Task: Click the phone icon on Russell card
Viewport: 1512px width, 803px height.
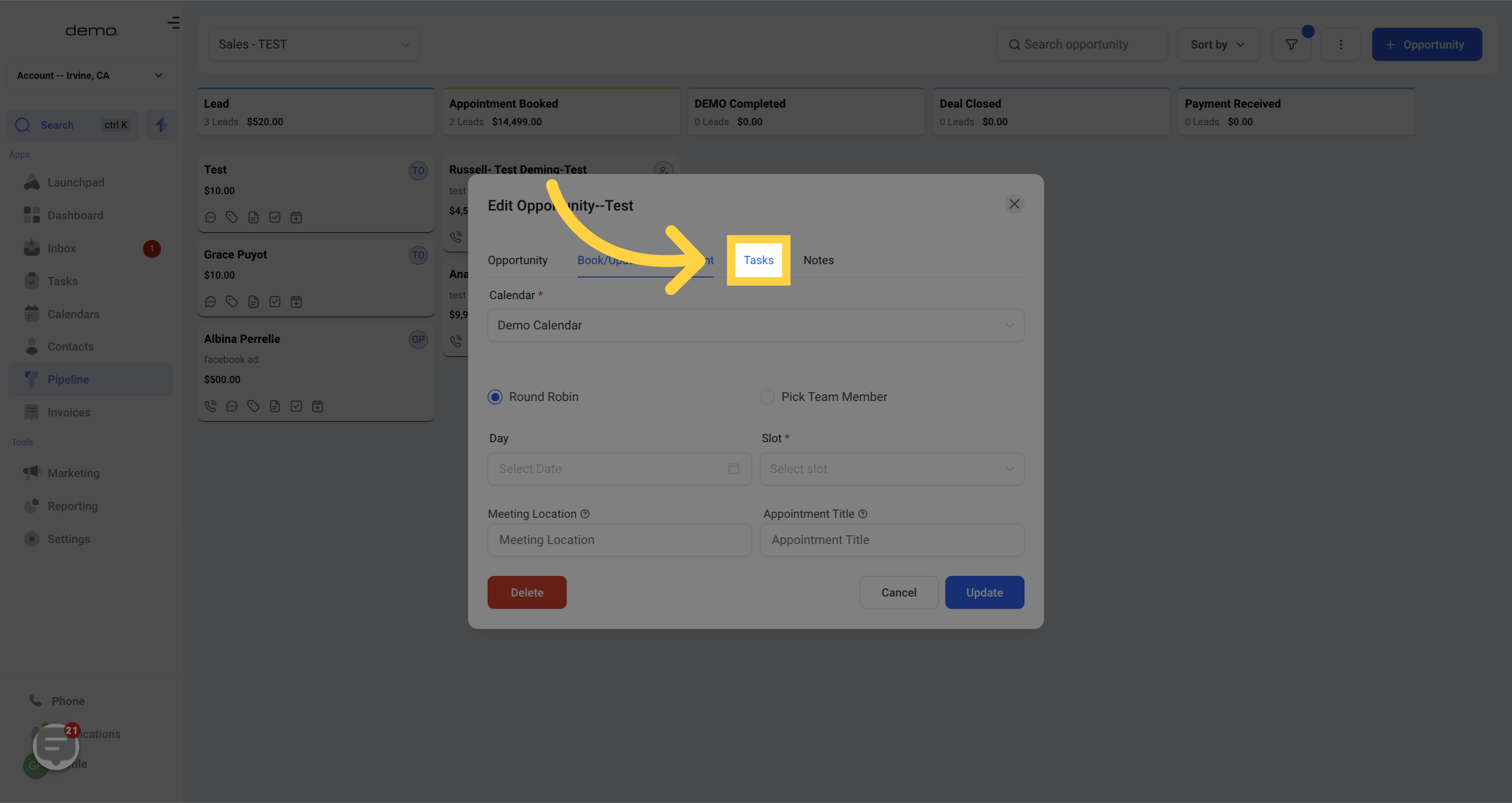Action: coord(455,237)
